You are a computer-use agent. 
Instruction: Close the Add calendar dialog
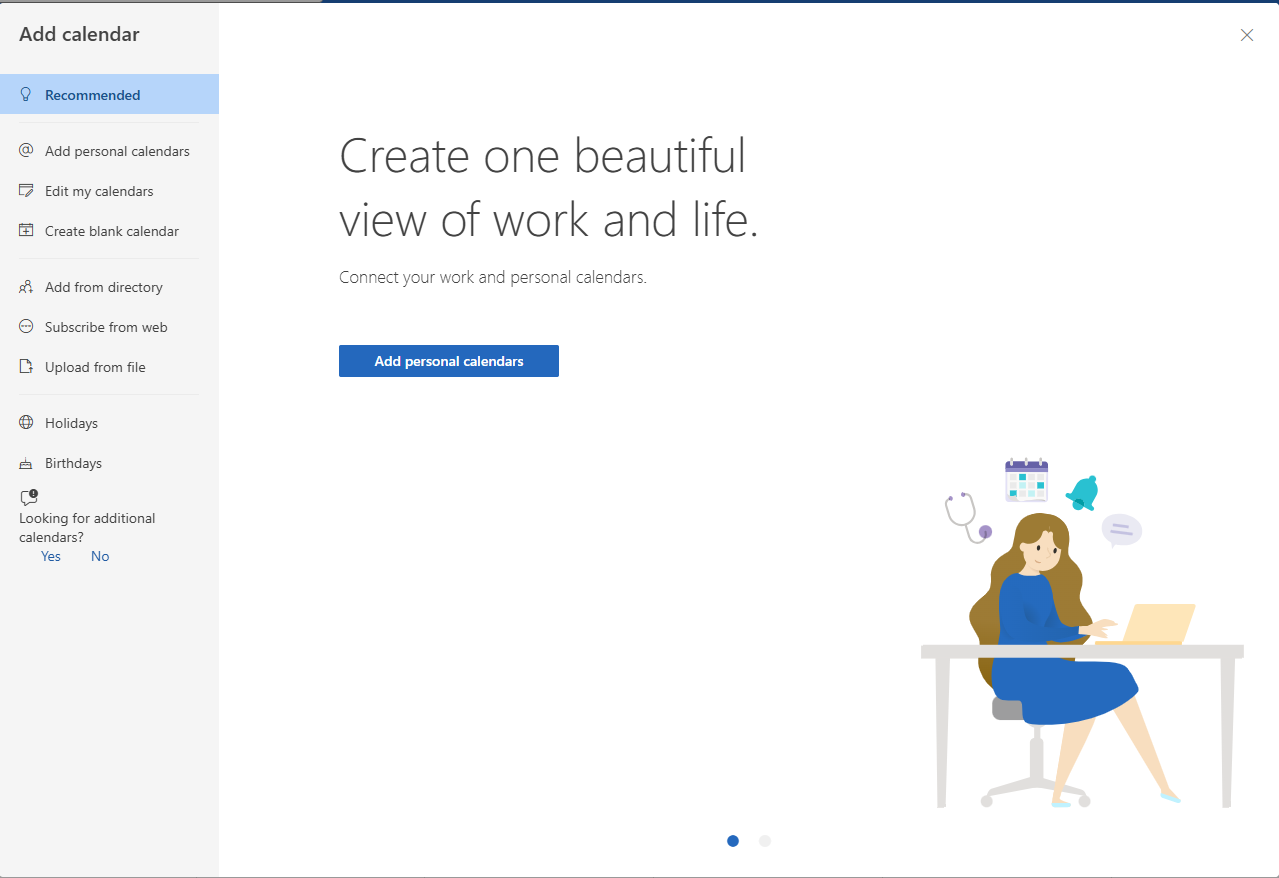[1246, 35]
